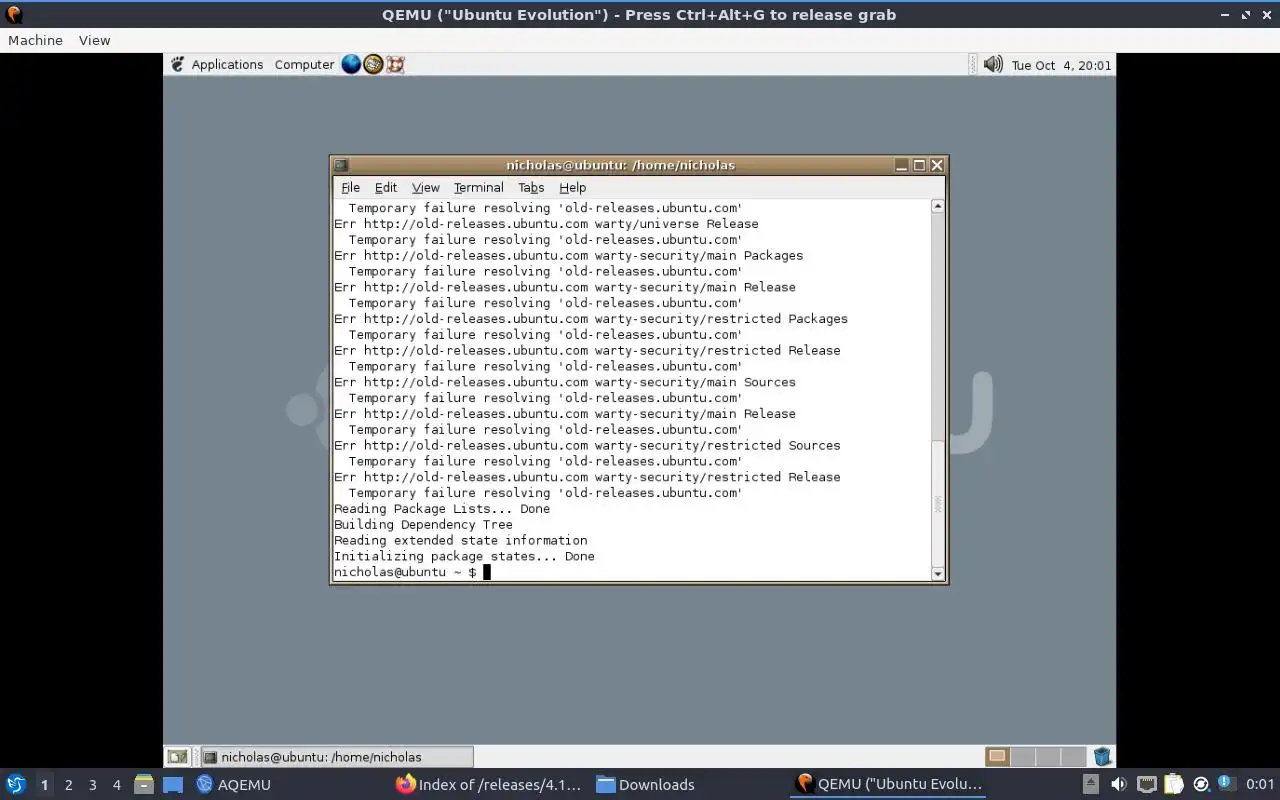Open the QEMU Machine menu
Image resolution: width=1280 pixels, height=800 pixels.
tap(35, 40)
